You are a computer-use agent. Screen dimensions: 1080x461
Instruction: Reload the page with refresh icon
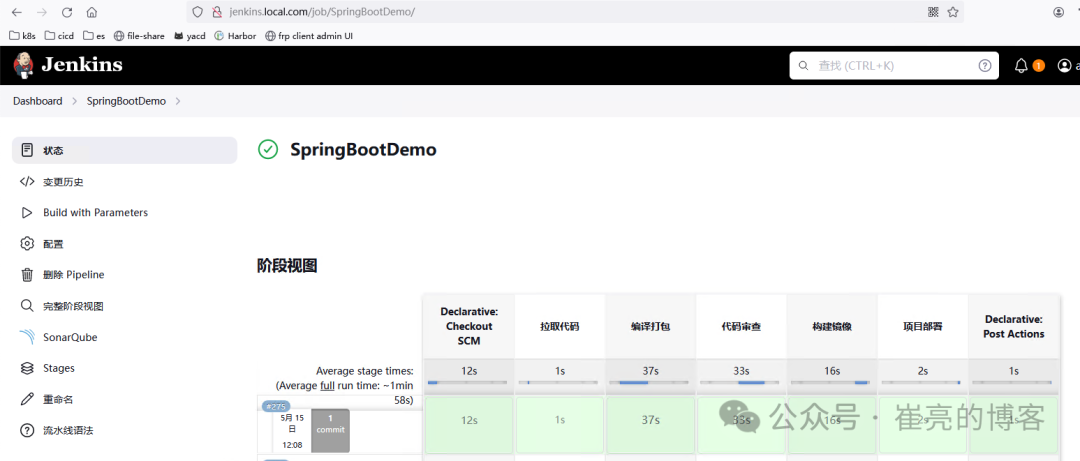tap(67, 12)
